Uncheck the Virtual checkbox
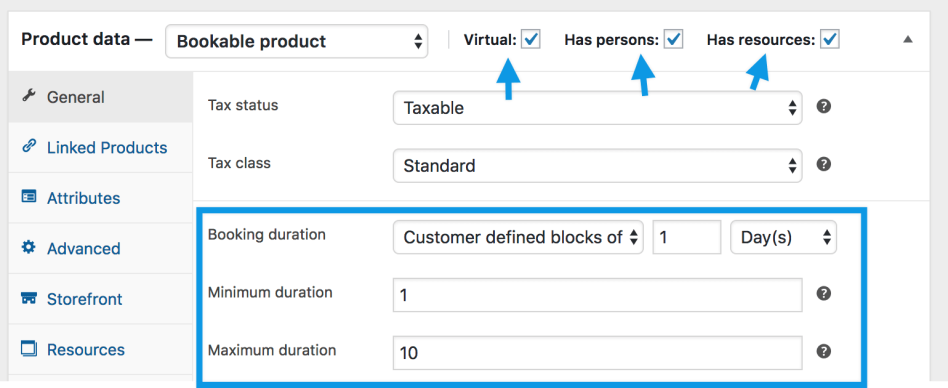948x388 pixels. click(531, 40)
